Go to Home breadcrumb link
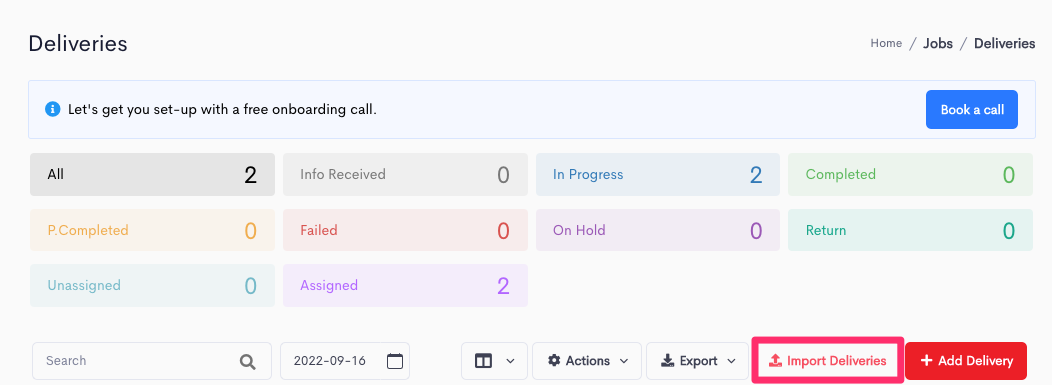The width and height of the screenshot is (1052, 385). [886, 43]
